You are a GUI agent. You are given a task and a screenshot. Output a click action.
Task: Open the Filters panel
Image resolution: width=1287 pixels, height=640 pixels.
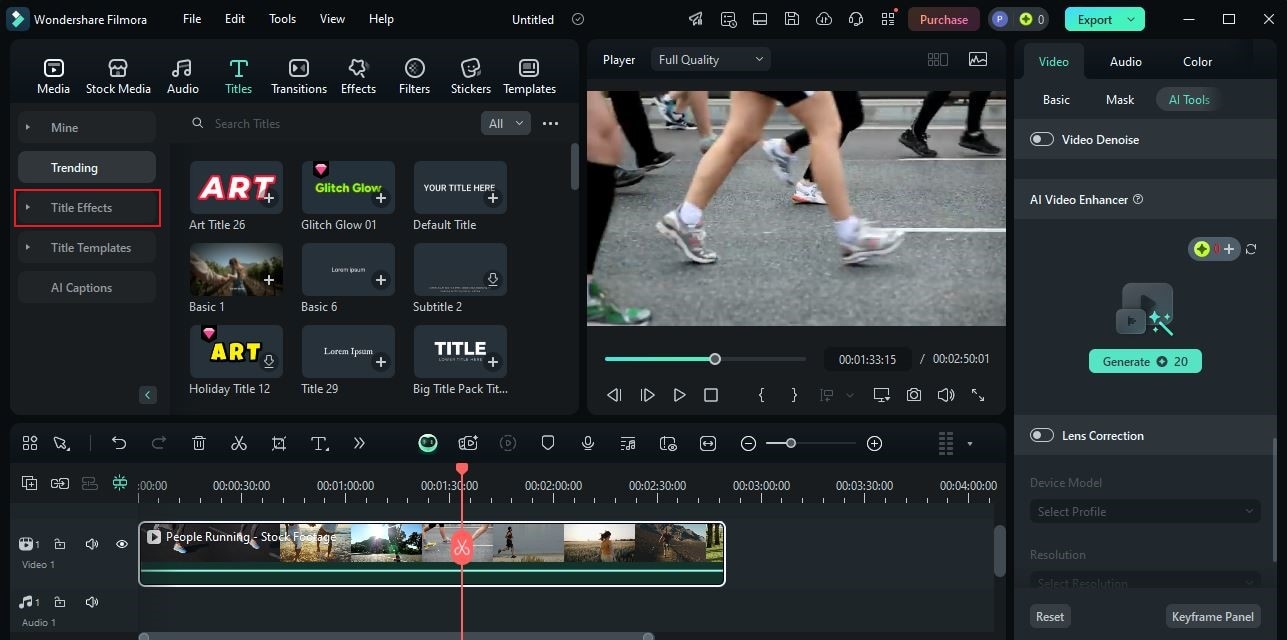[414, 76]
